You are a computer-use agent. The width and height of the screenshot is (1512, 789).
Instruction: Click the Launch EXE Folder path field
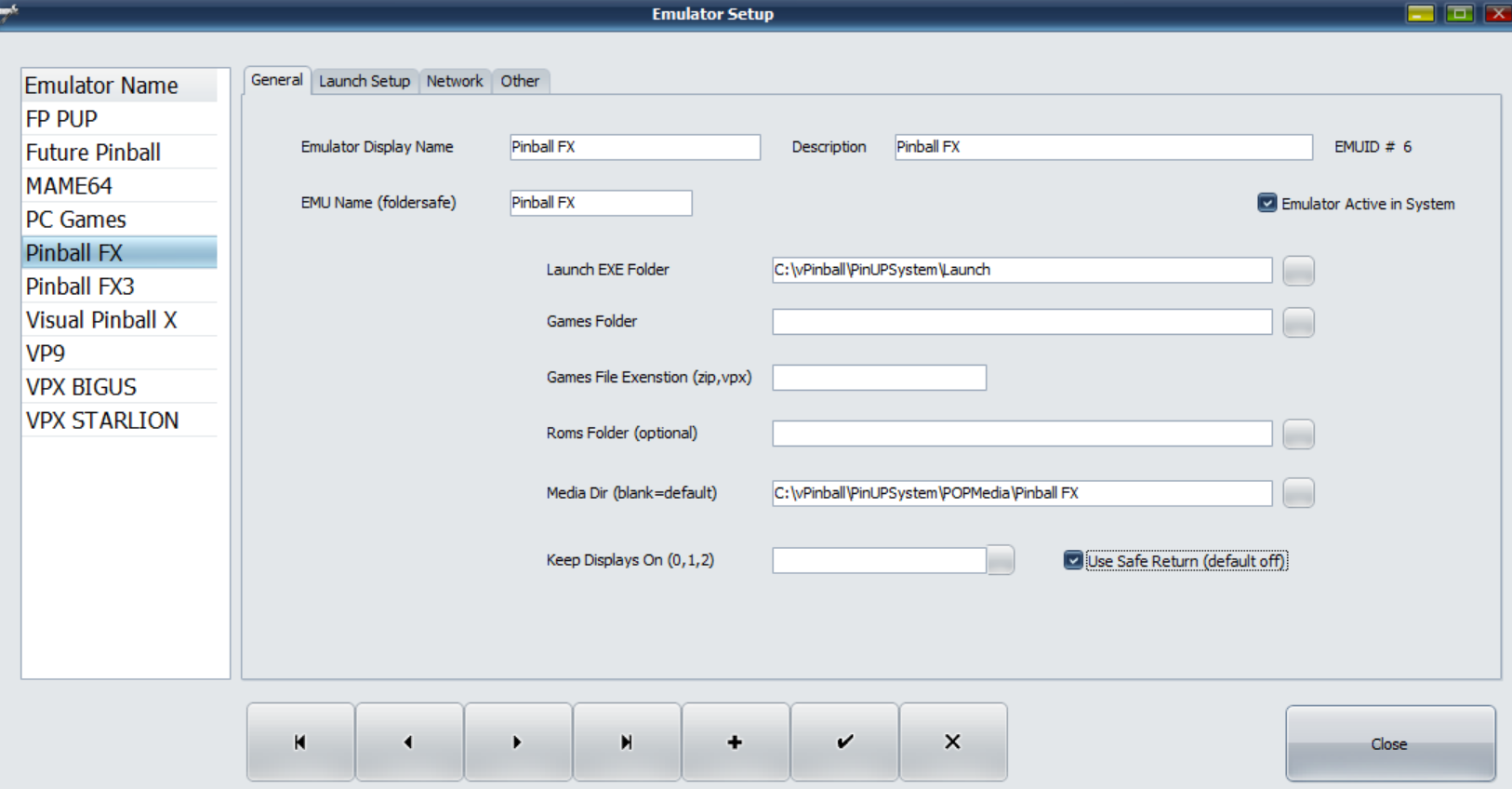coord(1022,270)
